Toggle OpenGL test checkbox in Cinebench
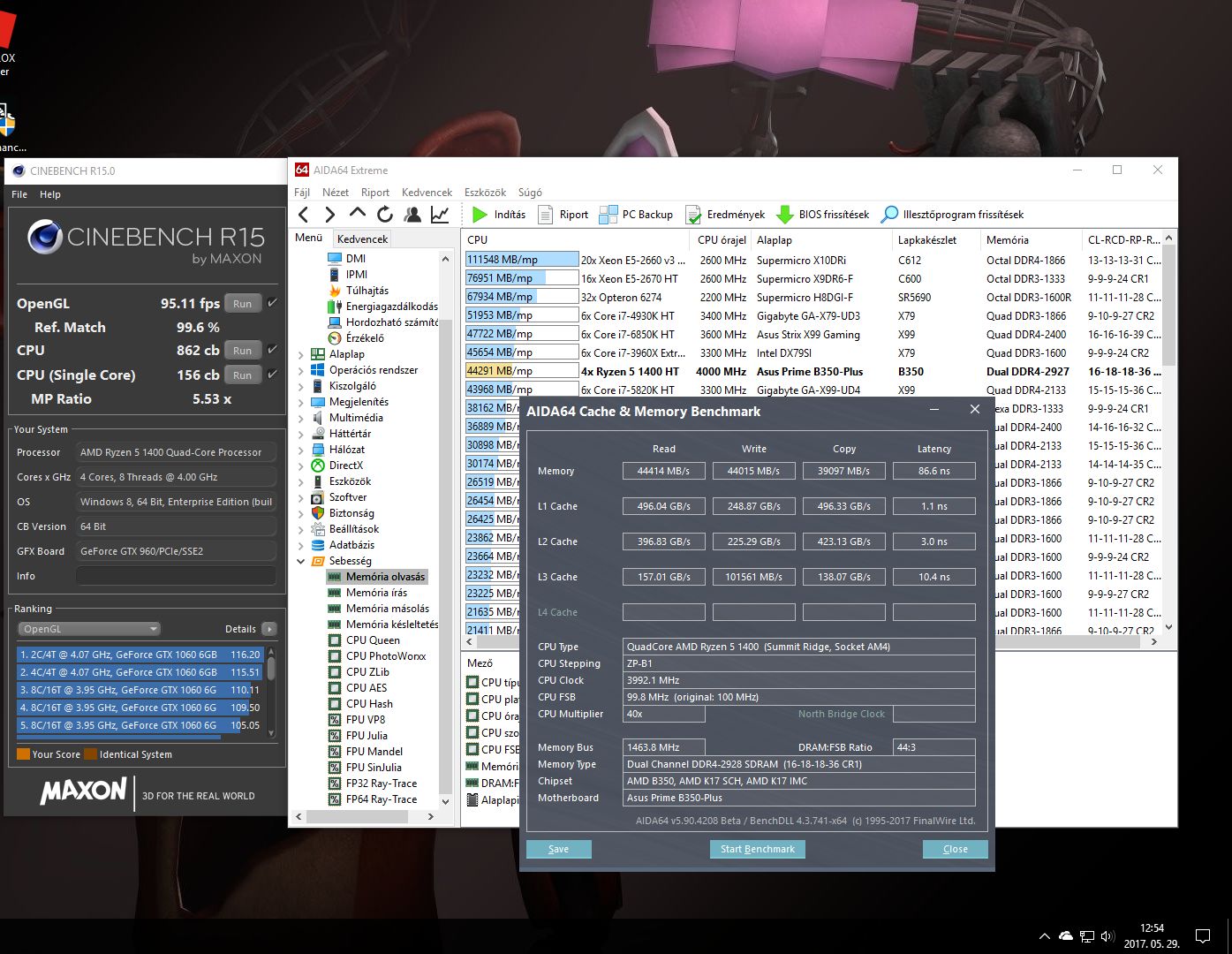Image resolution: width=1232 pixels, height=954 pixels. pyautogui.click(x=273, y=303)
